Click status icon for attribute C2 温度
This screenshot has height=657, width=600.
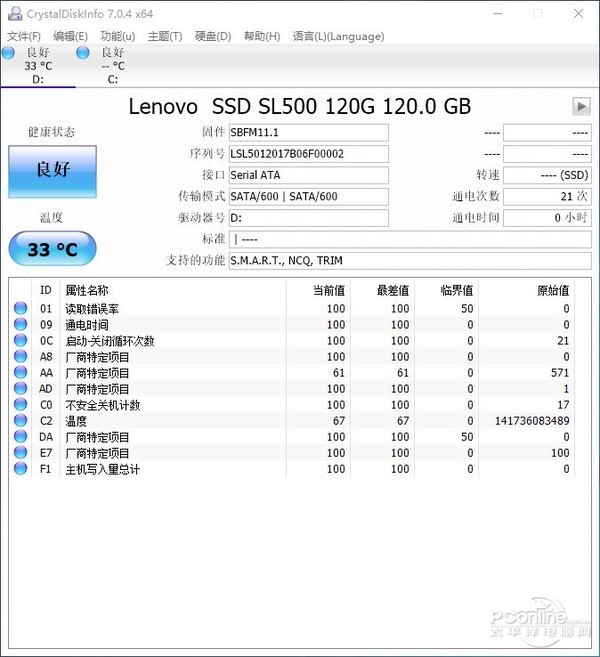point(21,420)
